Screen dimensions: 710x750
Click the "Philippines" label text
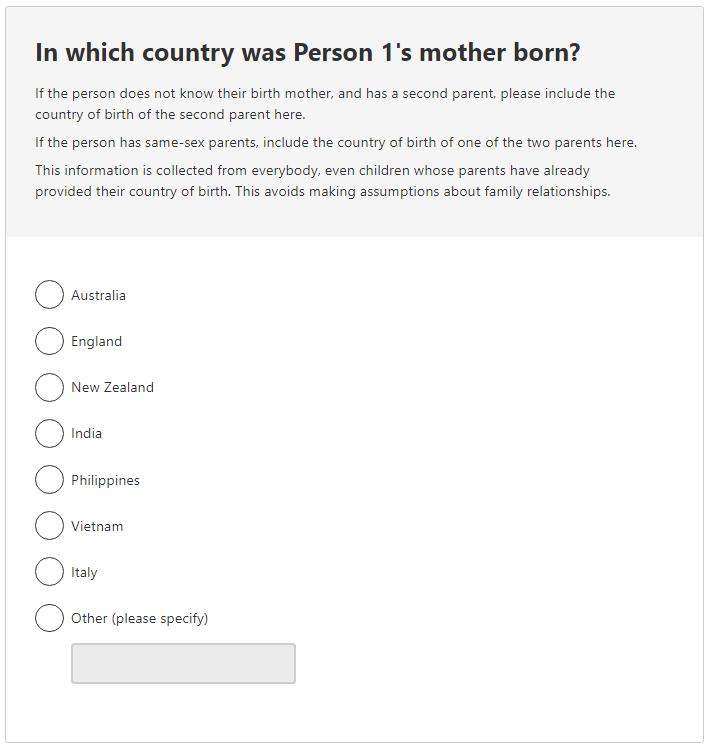(x=105, y=480)
